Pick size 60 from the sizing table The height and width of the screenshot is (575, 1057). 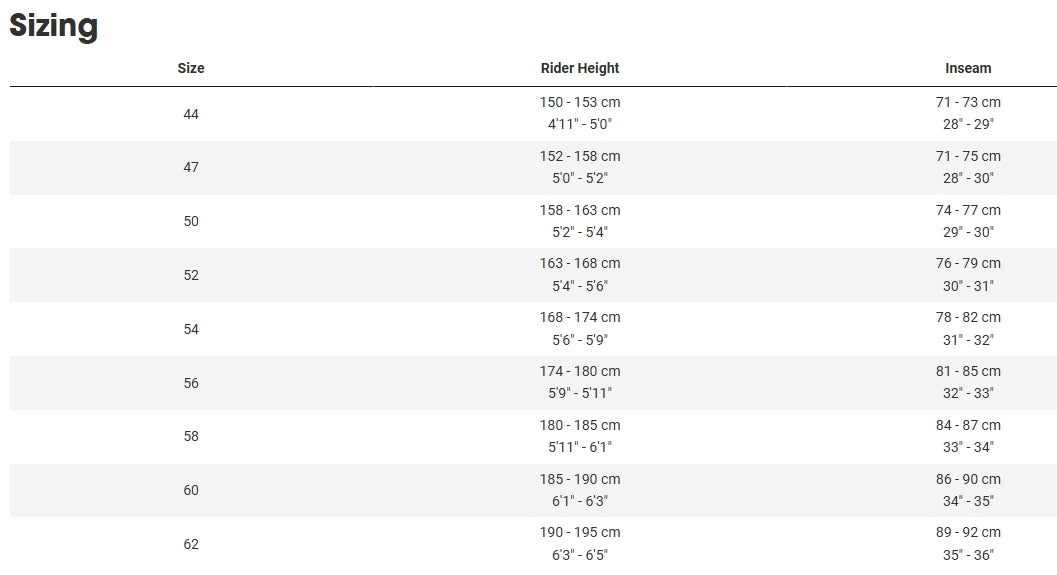tap(191, 490)
